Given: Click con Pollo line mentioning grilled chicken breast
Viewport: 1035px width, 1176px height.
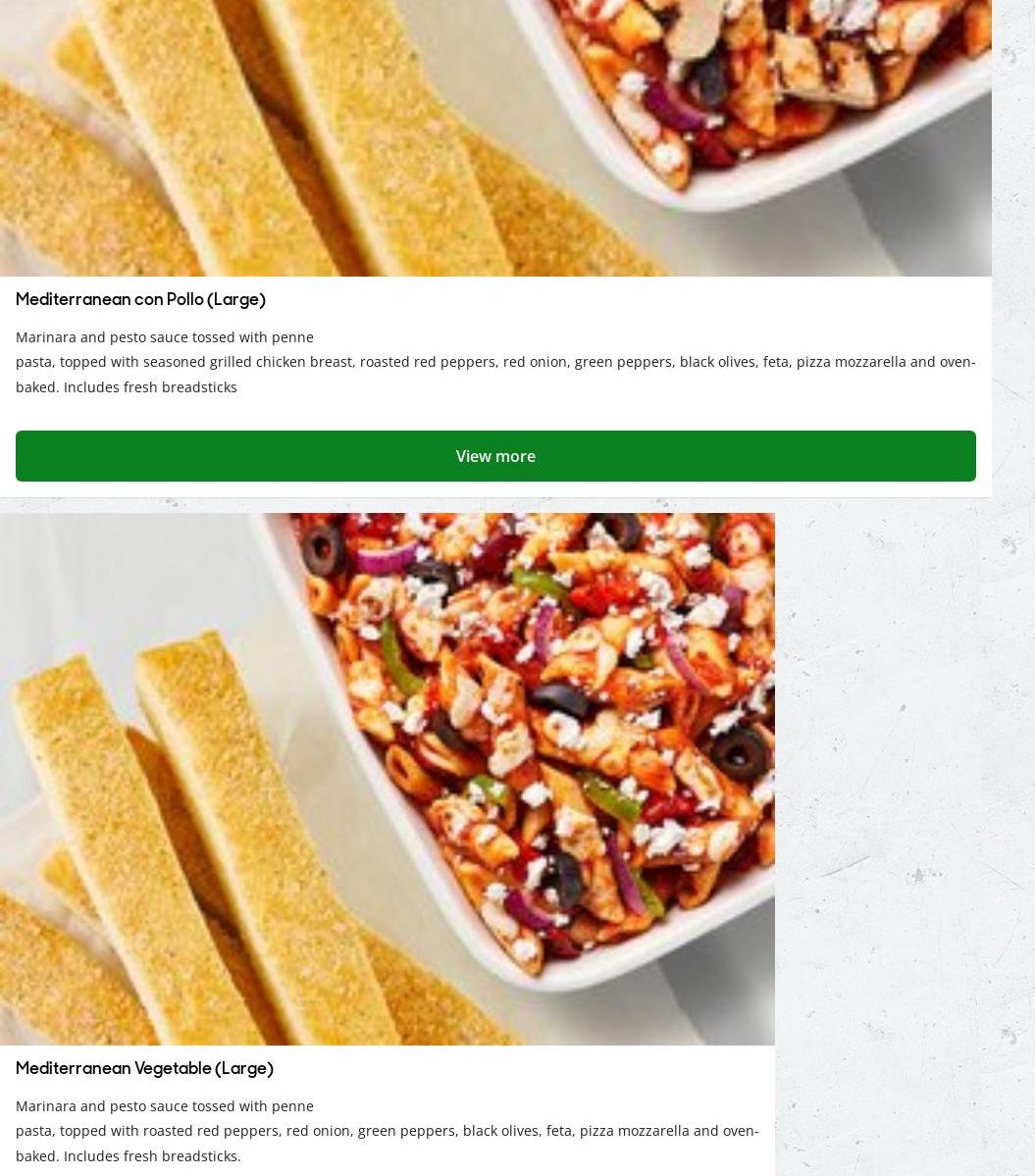Looking at the screenshot, I should click(x=495, y=362).
